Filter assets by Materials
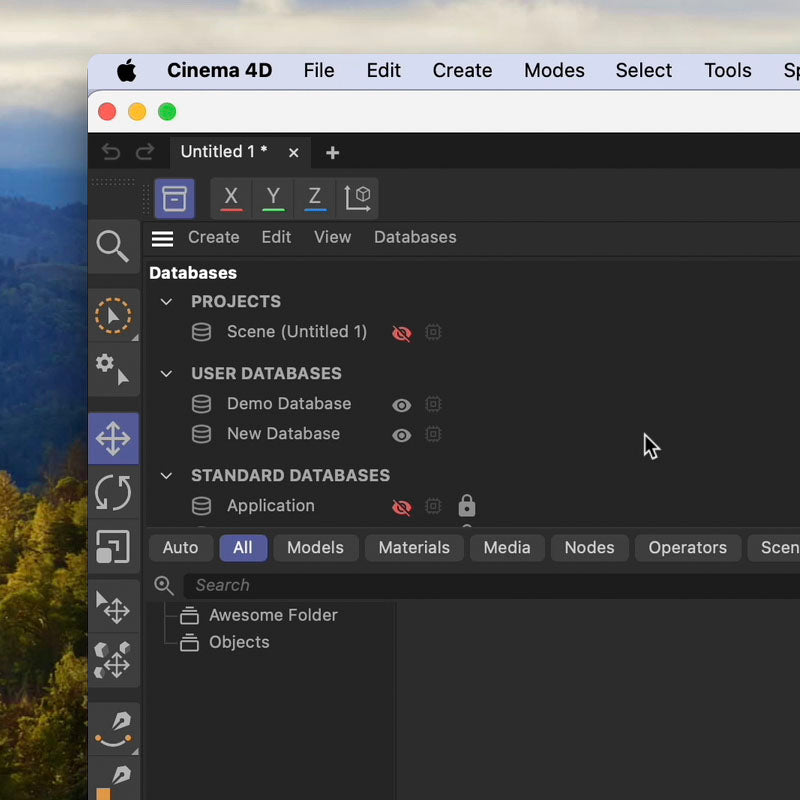 (414, 548)
